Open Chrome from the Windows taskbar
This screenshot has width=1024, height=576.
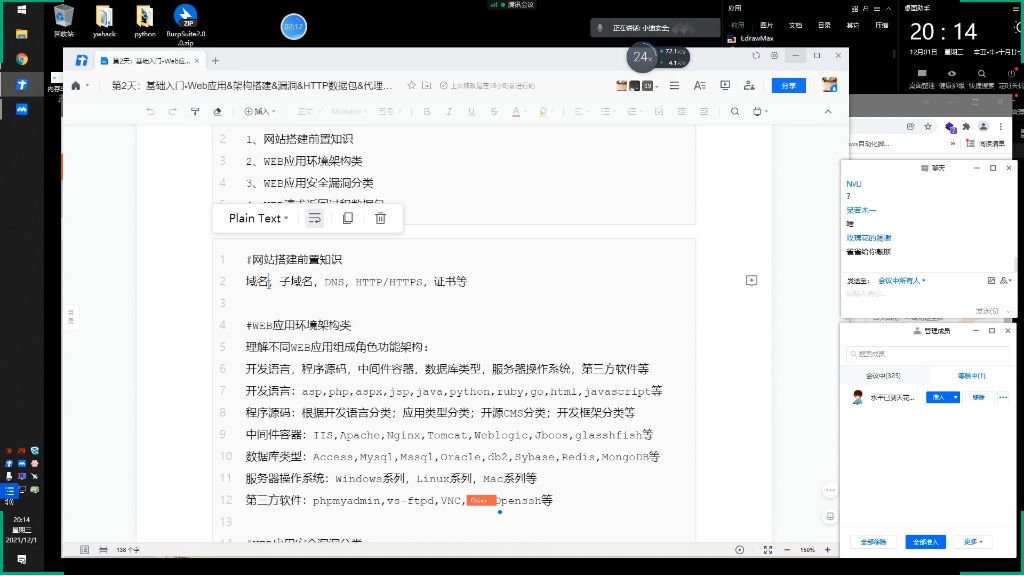(x=22, y=59)
